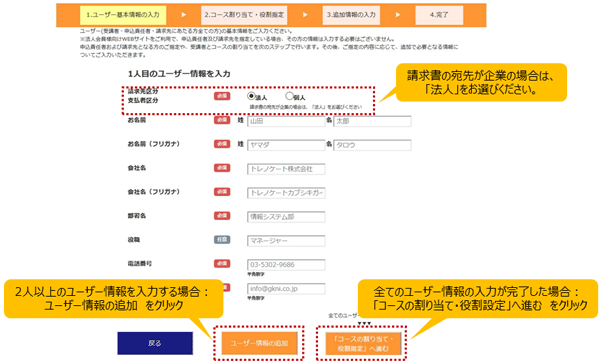Click the 会社名 input field
Image resolution: width=600 pixels, height=362 pixels.
click(286, 169)
